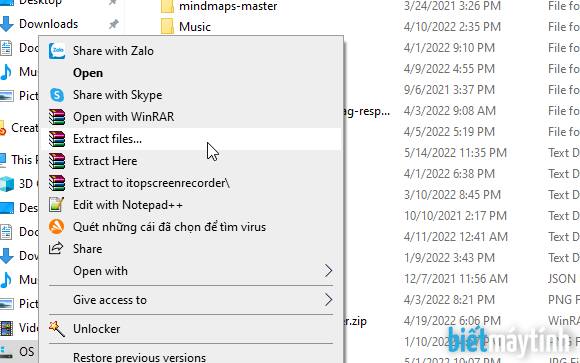Click the Music folder icon in file list
The height and width of the screenshot is (363, 580).
point(167,27)
